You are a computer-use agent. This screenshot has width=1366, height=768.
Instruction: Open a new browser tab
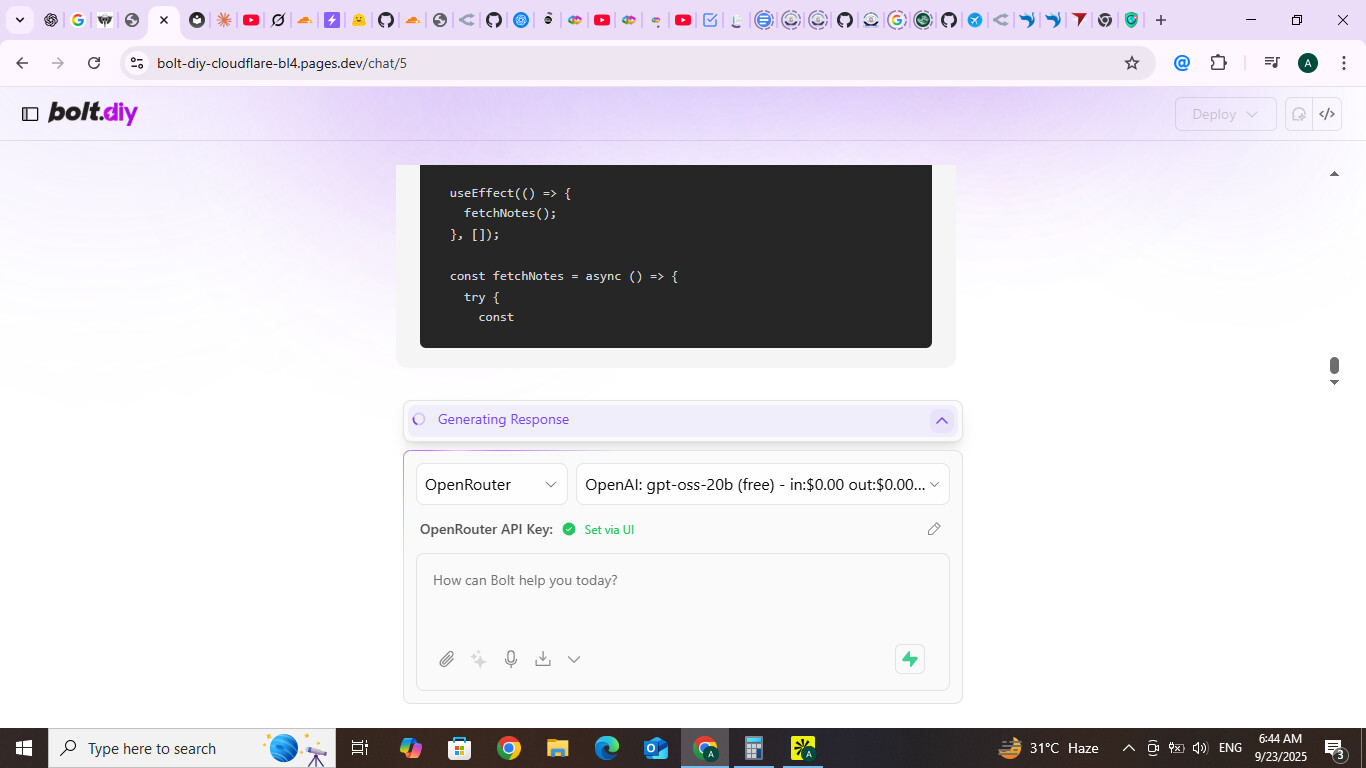coord(1160,20)
